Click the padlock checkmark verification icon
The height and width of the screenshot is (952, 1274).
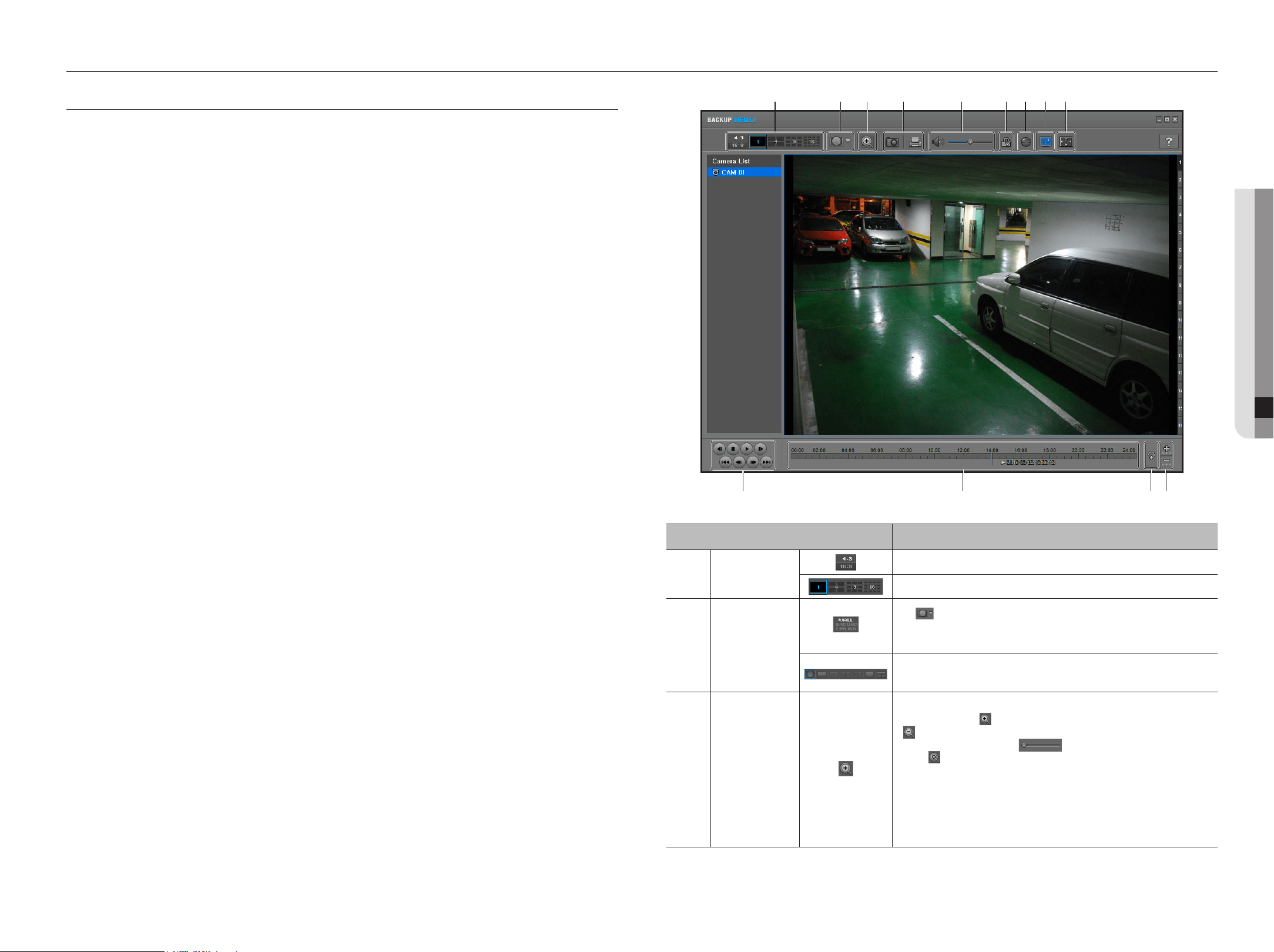tap(1006, 142)
